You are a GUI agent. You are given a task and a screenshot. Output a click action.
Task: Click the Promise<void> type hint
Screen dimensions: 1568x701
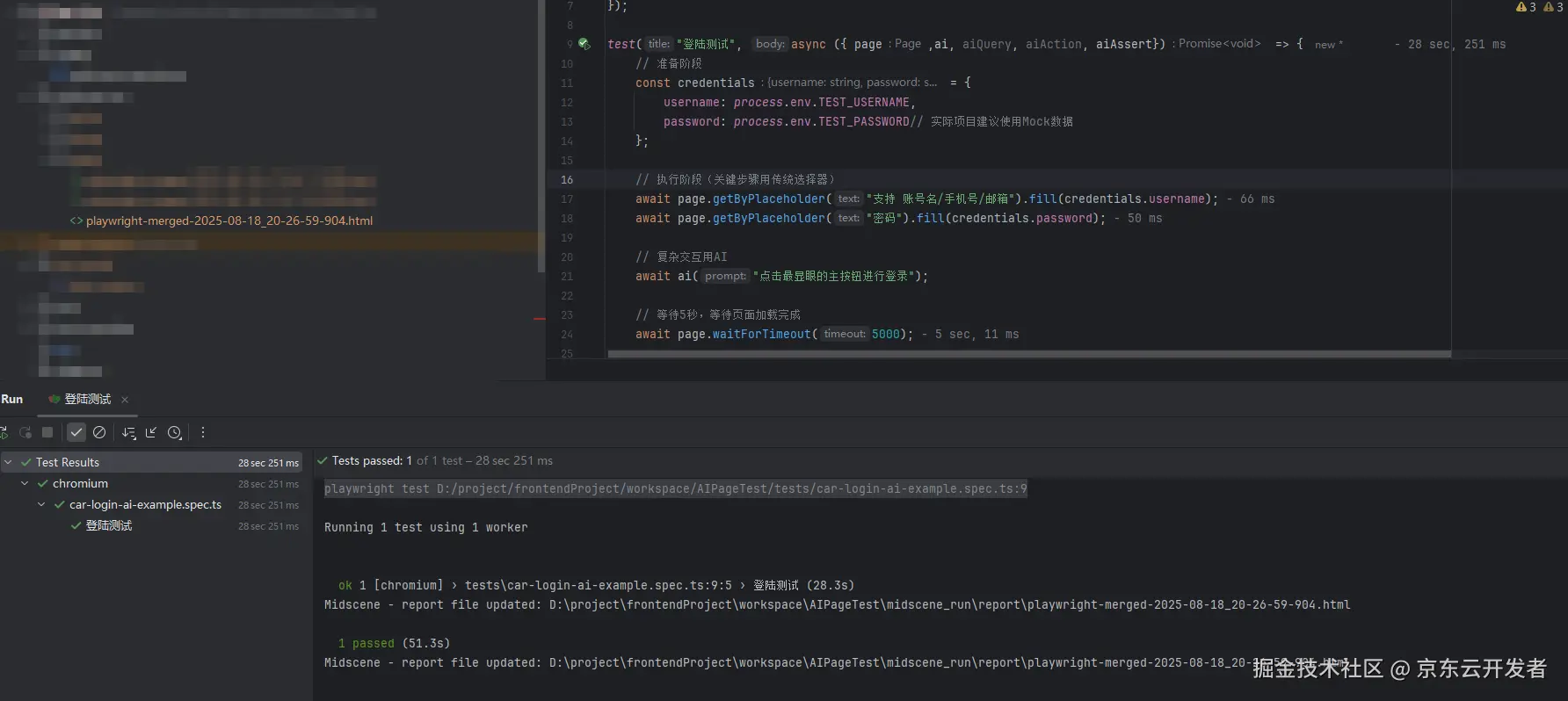click(x=1219, y=44)
